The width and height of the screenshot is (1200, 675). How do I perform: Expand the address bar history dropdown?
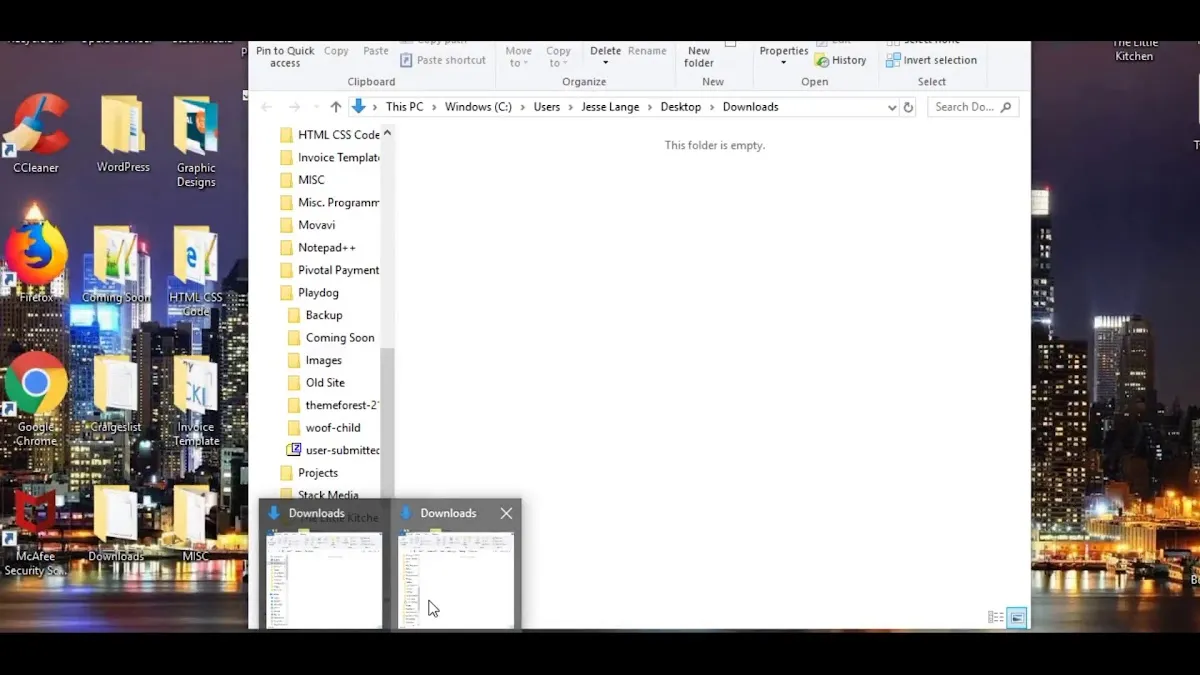(x=891, y=107)
